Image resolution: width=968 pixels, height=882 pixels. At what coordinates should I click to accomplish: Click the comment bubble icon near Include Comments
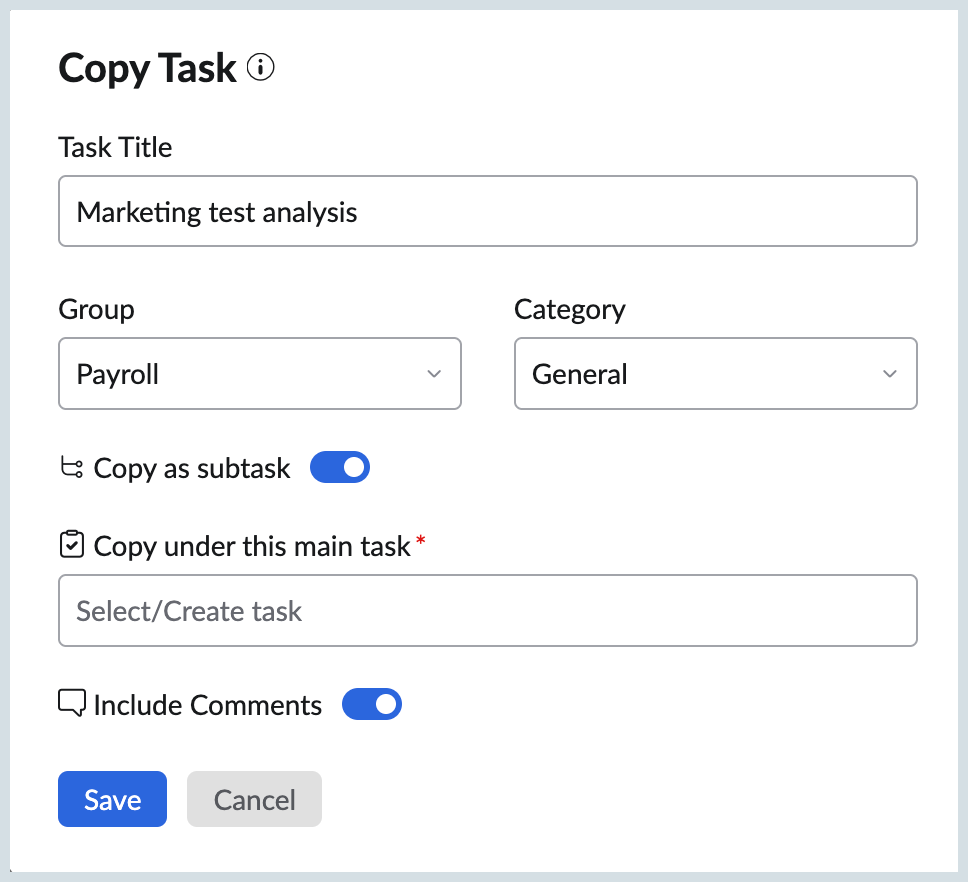pos(70,703)
